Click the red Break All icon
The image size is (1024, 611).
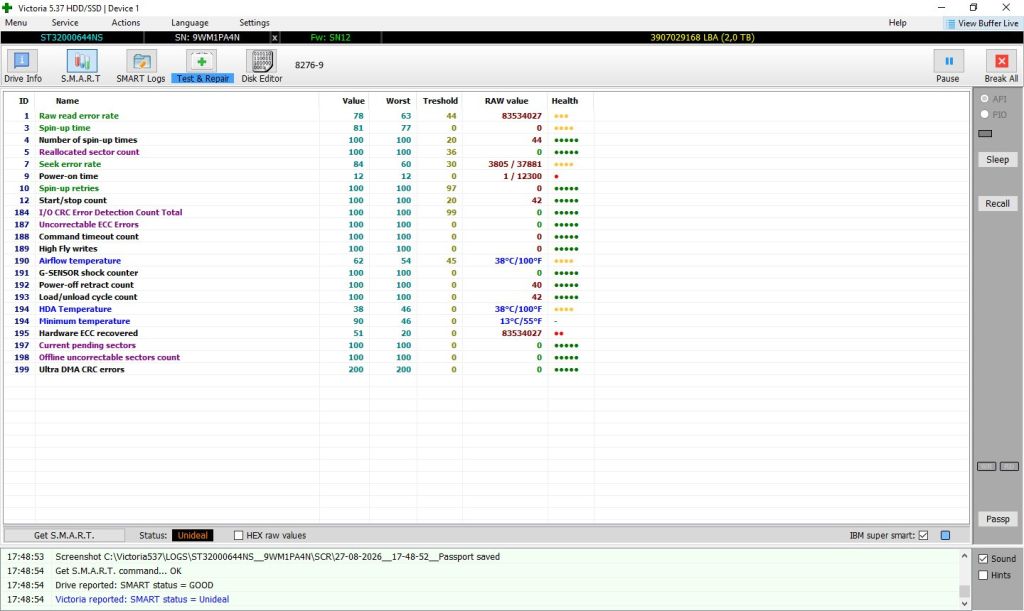(x=1001, y=61)
